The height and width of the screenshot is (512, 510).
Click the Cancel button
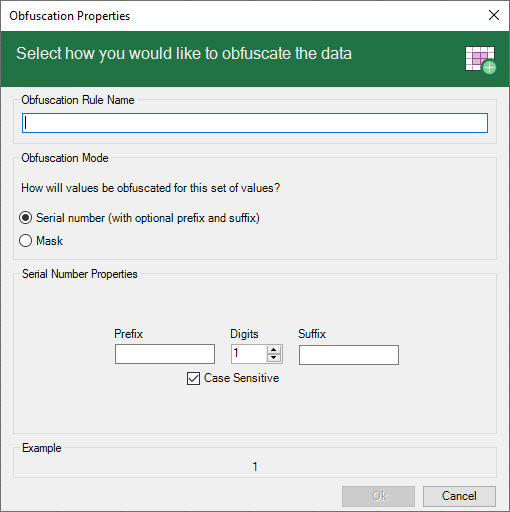click(x=459, y=496)
